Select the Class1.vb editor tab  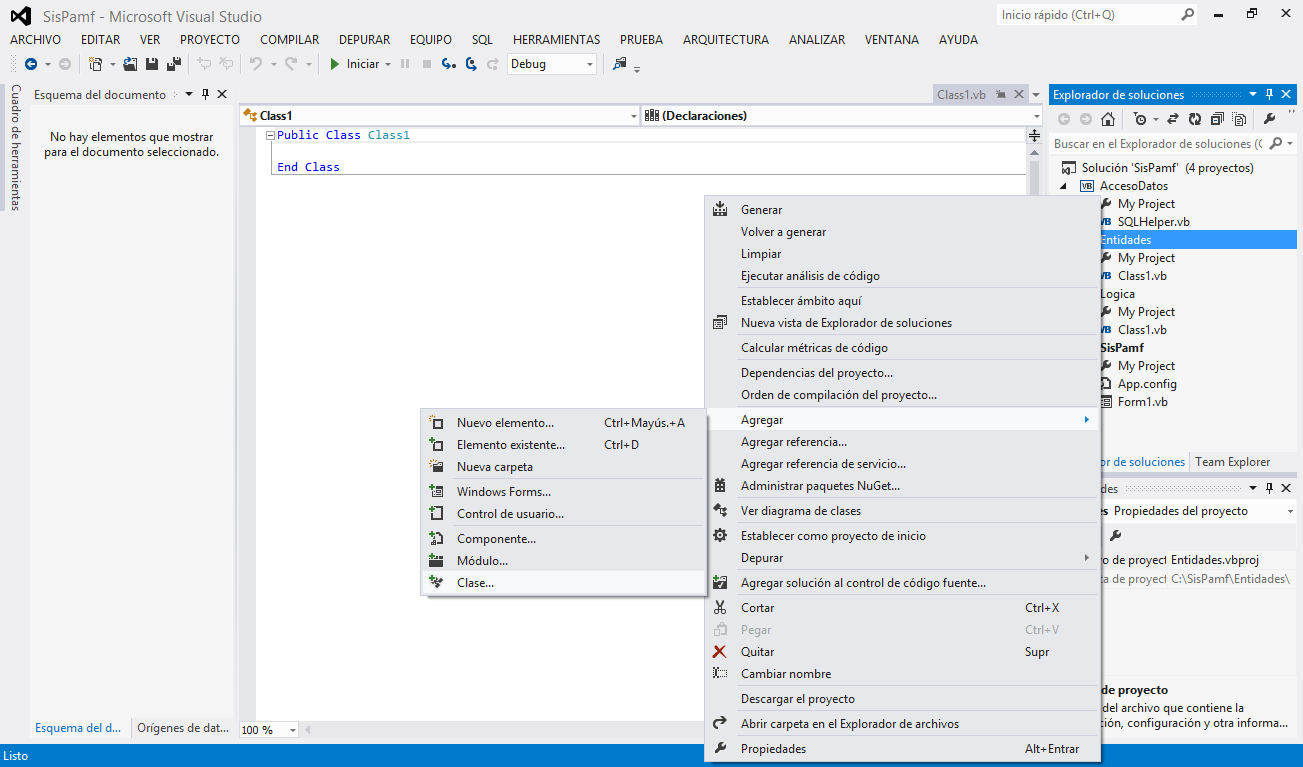coord(961,95)
